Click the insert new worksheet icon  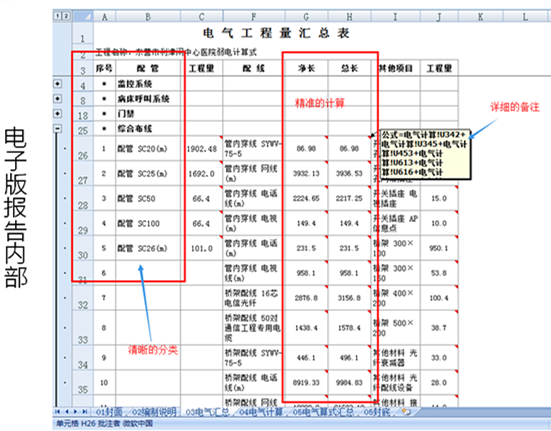click(x=406, y=412)
